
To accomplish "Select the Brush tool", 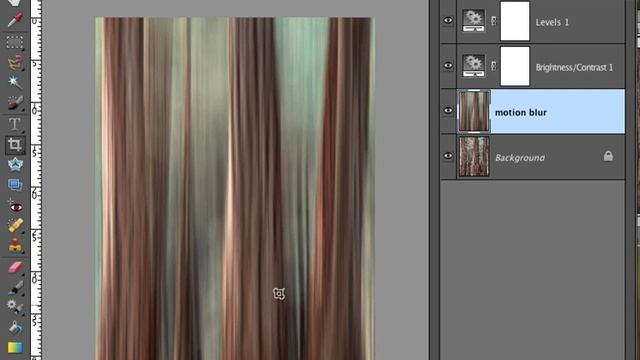I will (x=15, y=287).
